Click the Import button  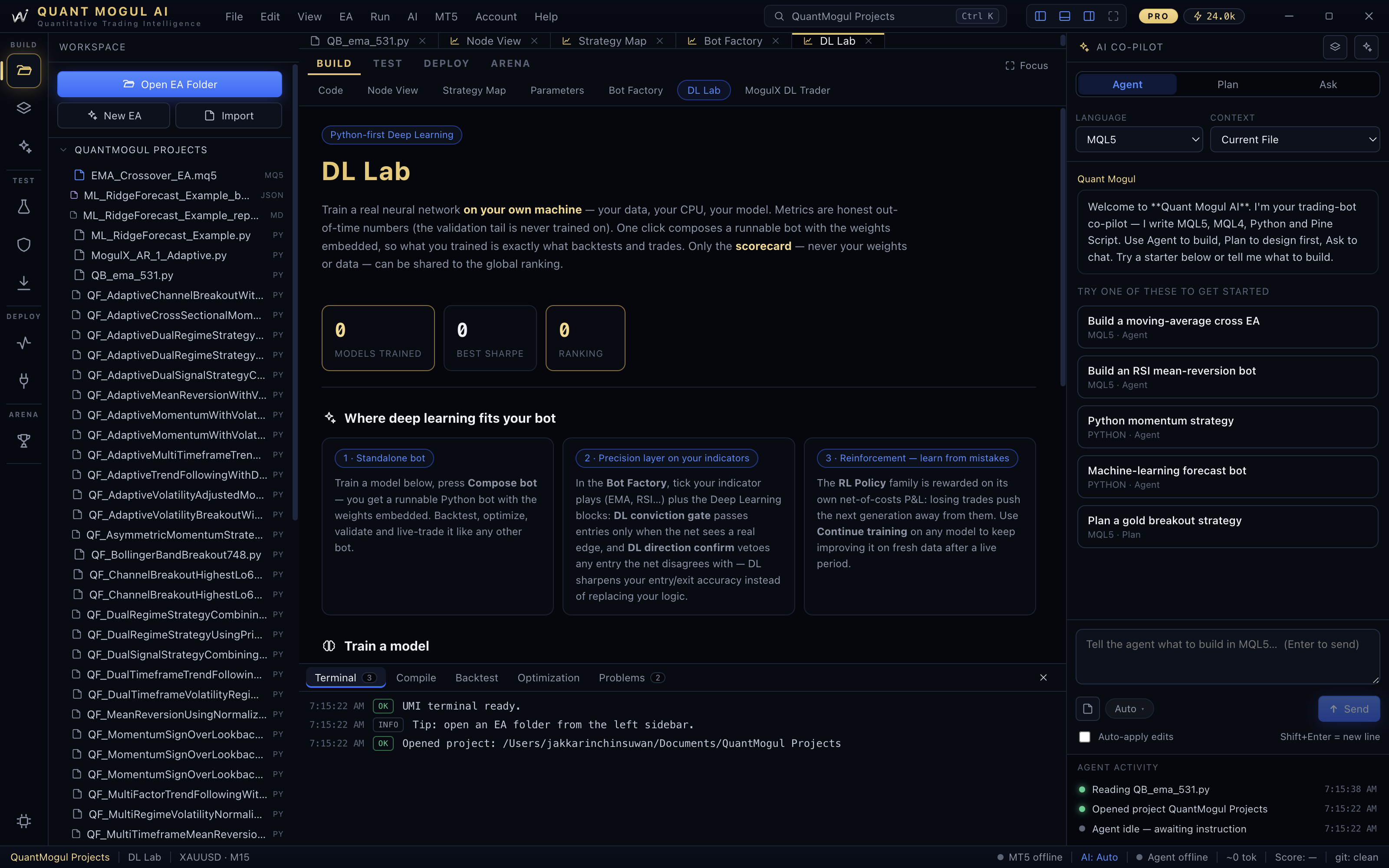(x=228, y=115)
